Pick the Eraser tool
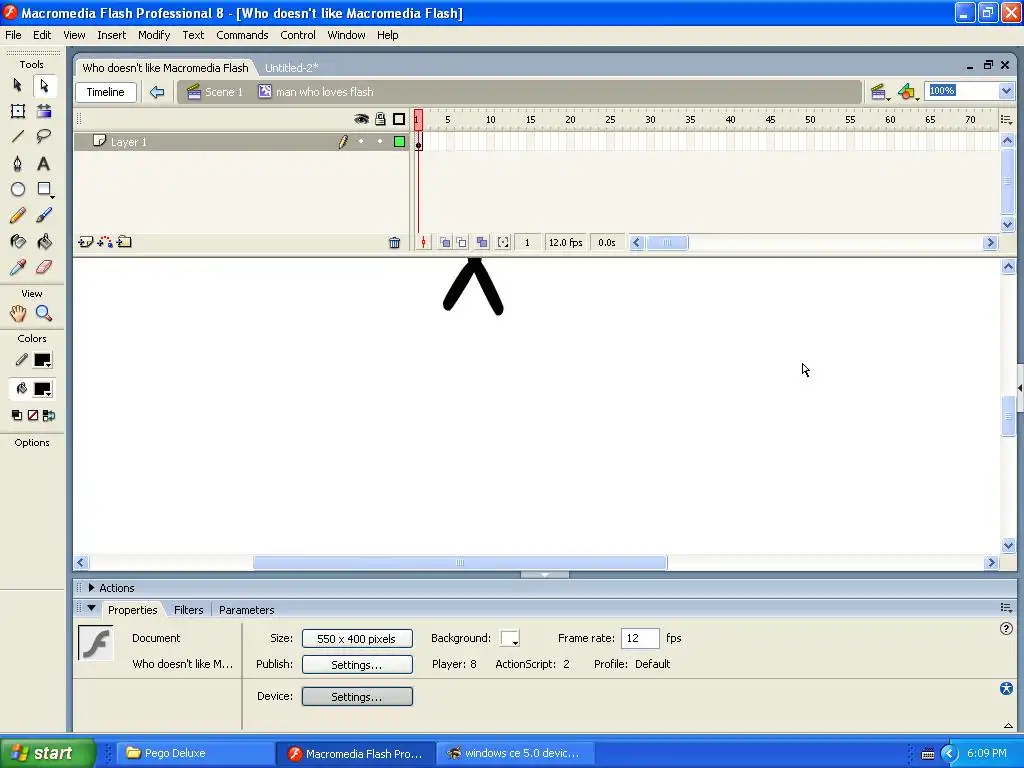This screenshot has height=768, width=1024. 44,267
